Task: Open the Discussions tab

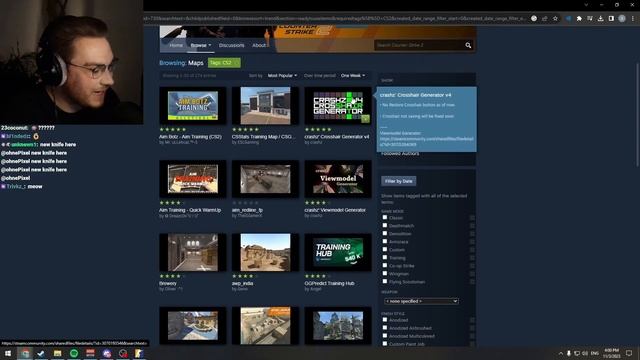Action: 231,45
